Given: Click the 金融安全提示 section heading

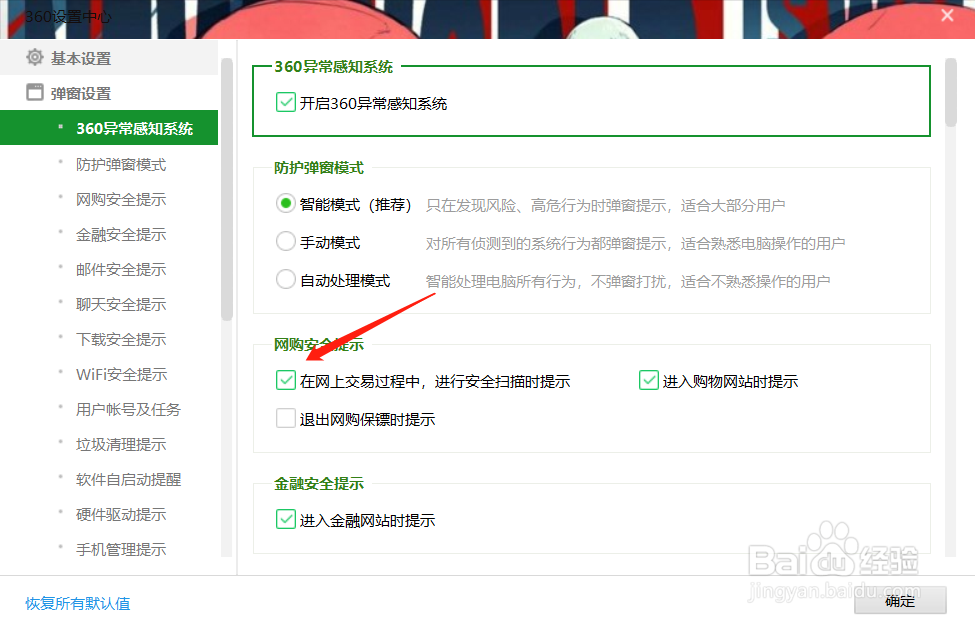Looking at the screenshot, I should tap(319, 483).
